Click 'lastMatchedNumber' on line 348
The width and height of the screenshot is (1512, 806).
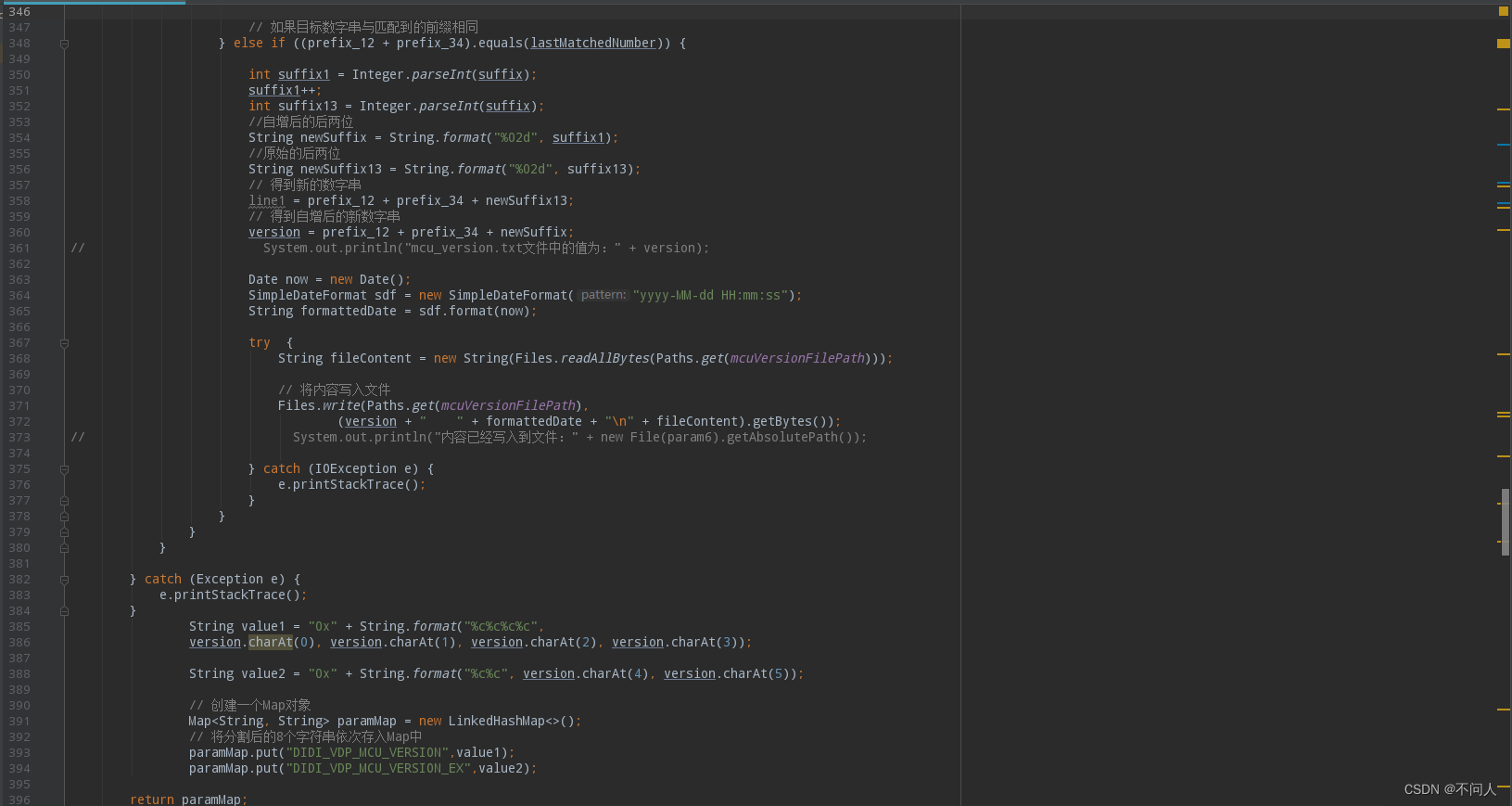tap(593, 44)
